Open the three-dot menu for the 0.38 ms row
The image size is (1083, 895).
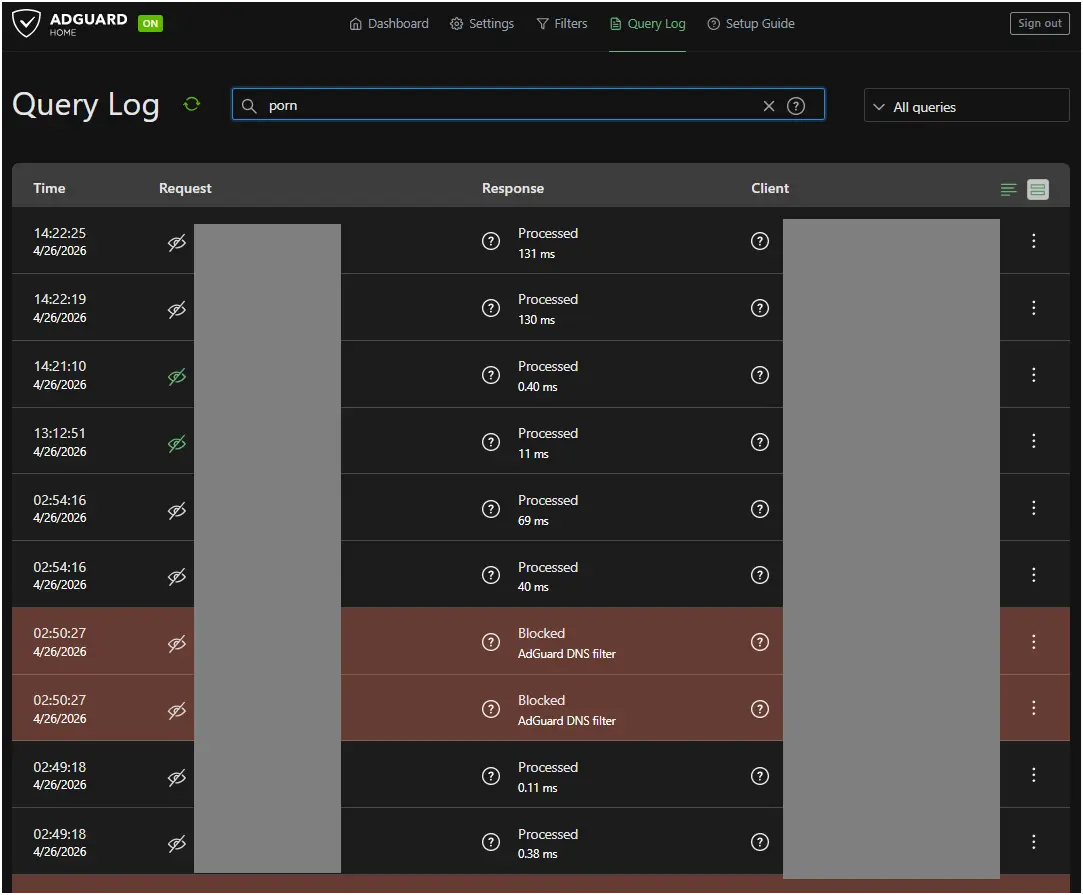point(1033,842)
